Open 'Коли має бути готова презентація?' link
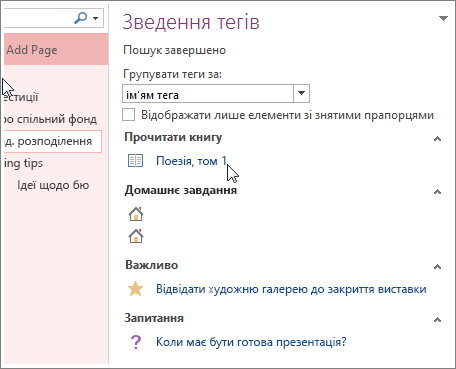Viewport: 456px width, 369px height. 251,342
